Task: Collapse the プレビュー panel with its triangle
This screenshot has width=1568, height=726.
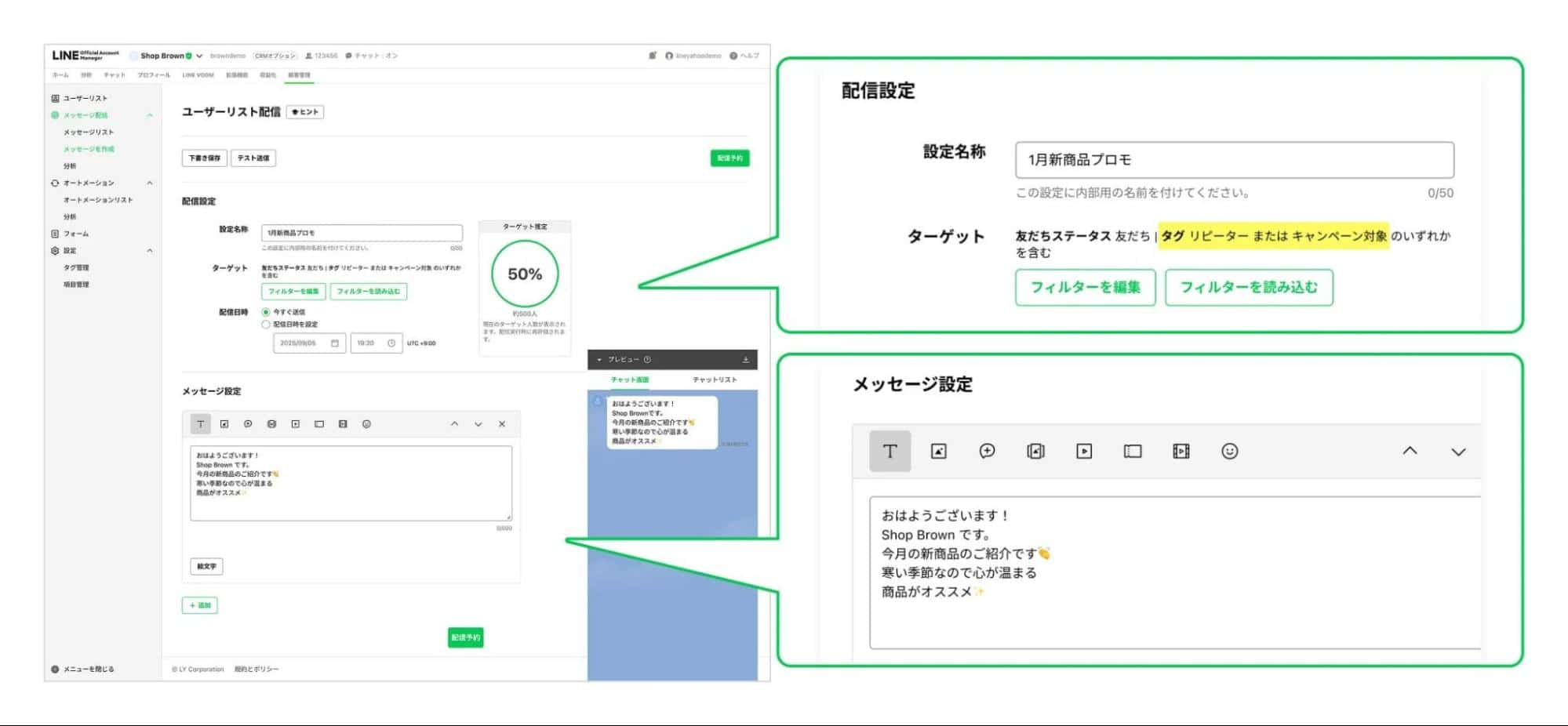Action: [599, 360]
